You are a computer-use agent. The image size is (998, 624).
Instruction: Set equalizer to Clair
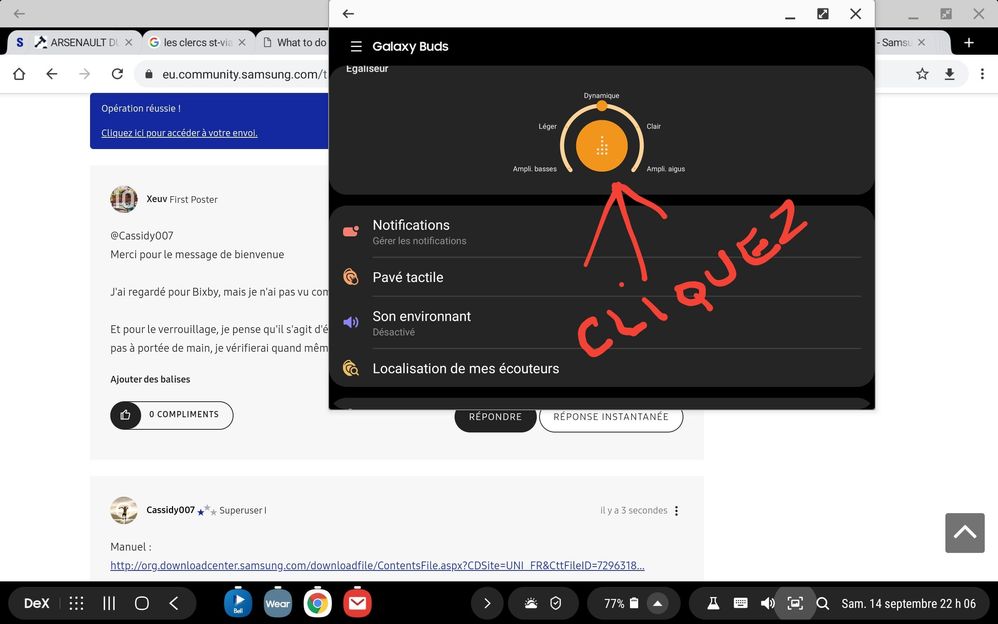(654, 126)
